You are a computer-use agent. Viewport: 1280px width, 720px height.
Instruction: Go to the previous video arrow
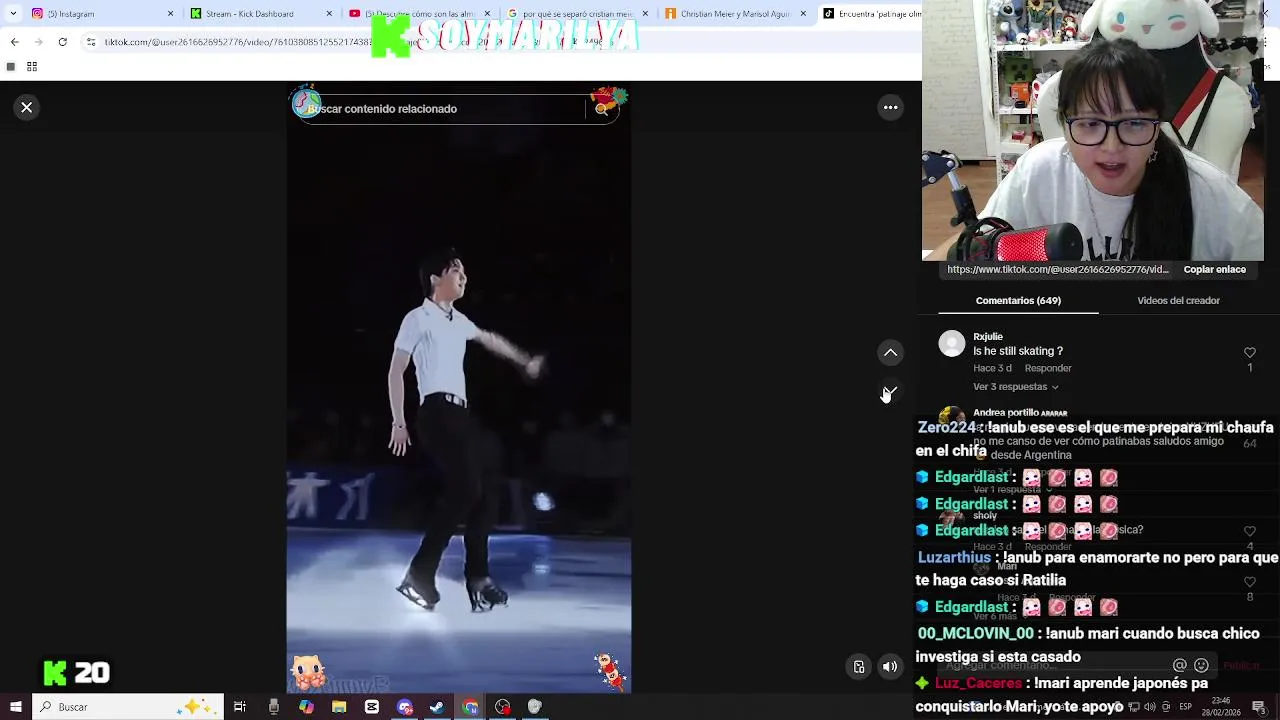click(x=890, y=352)
